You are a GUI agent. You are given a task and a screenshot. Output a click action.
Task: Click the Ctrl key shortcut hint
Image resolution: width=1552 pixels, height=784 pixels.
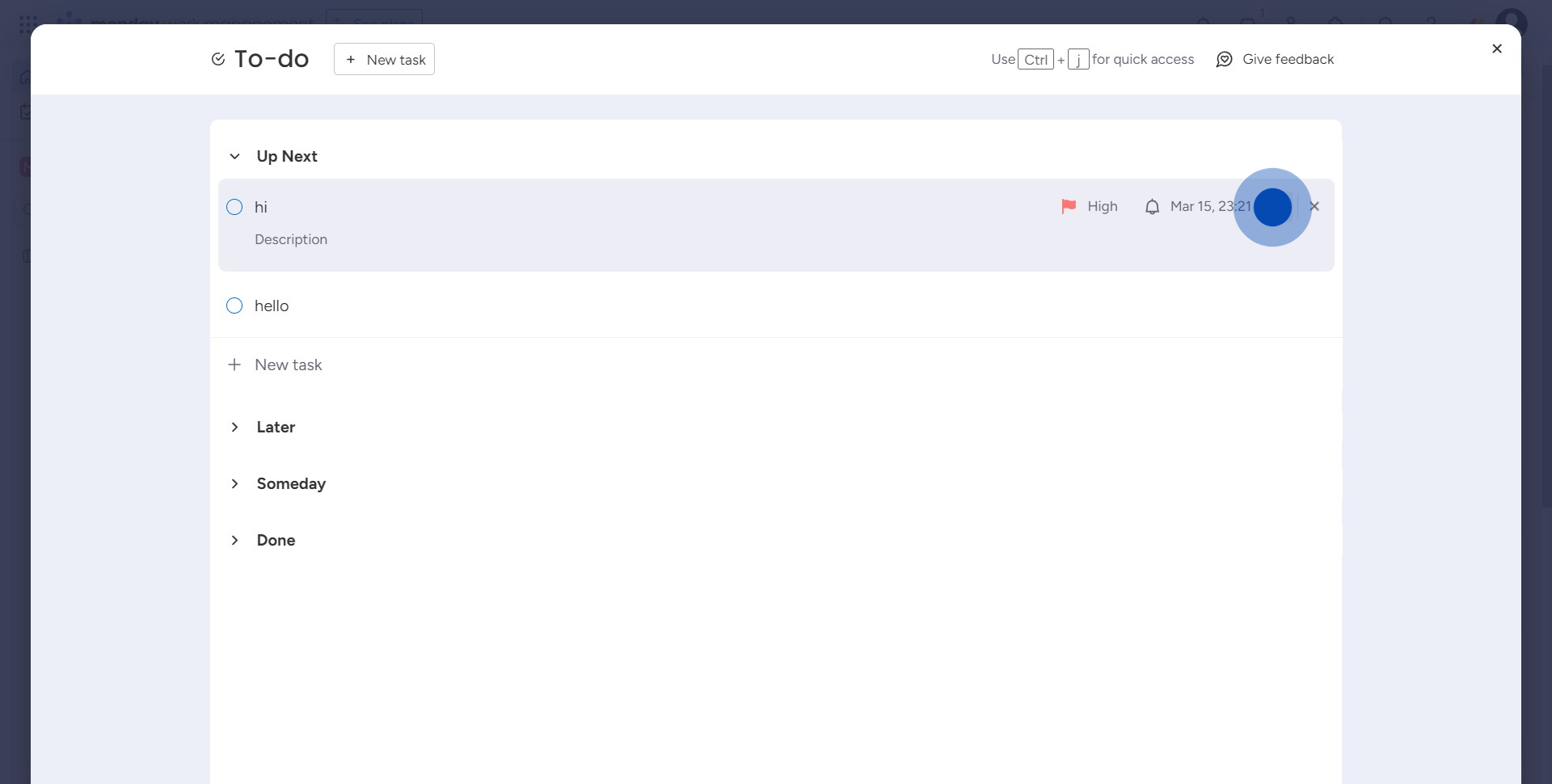pos(1035,60)
